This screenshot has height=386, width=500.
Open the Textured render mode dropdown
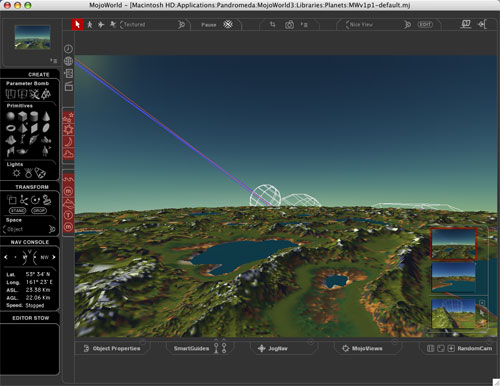152,24
